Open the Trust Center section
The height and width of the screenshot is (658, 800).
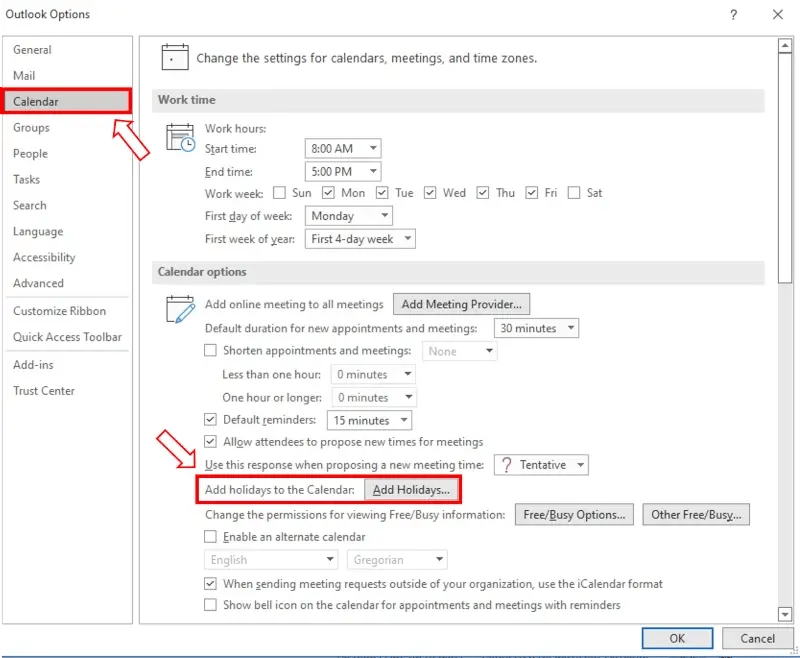[44, 390]
